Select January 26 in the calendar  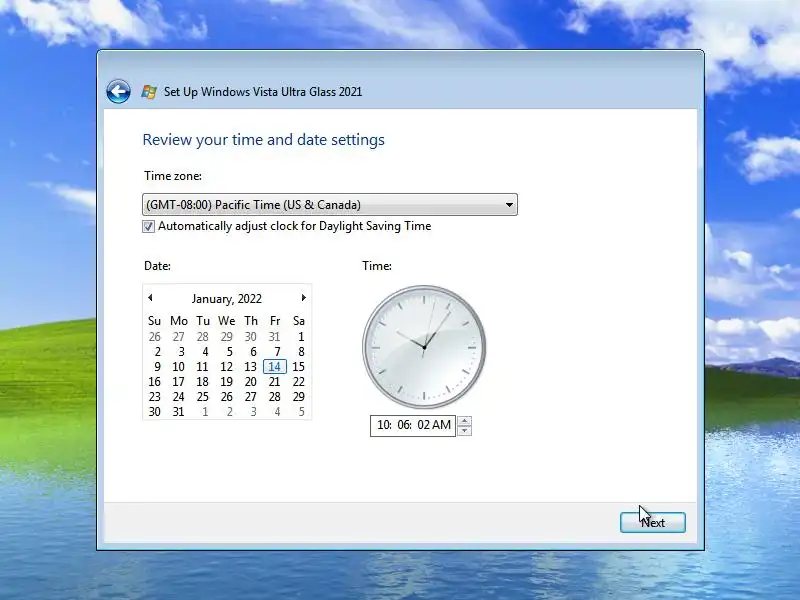pyautogui.click(x=227, y=396)
